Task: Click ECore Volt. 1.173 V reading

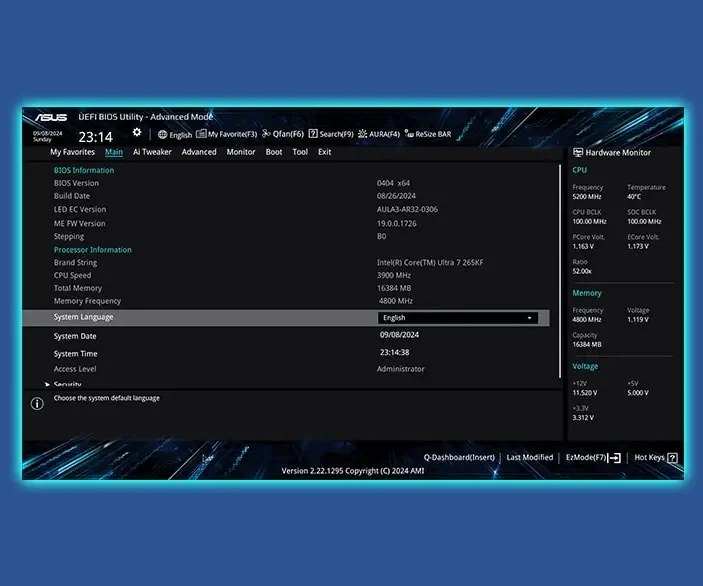Action: [638, 247]
